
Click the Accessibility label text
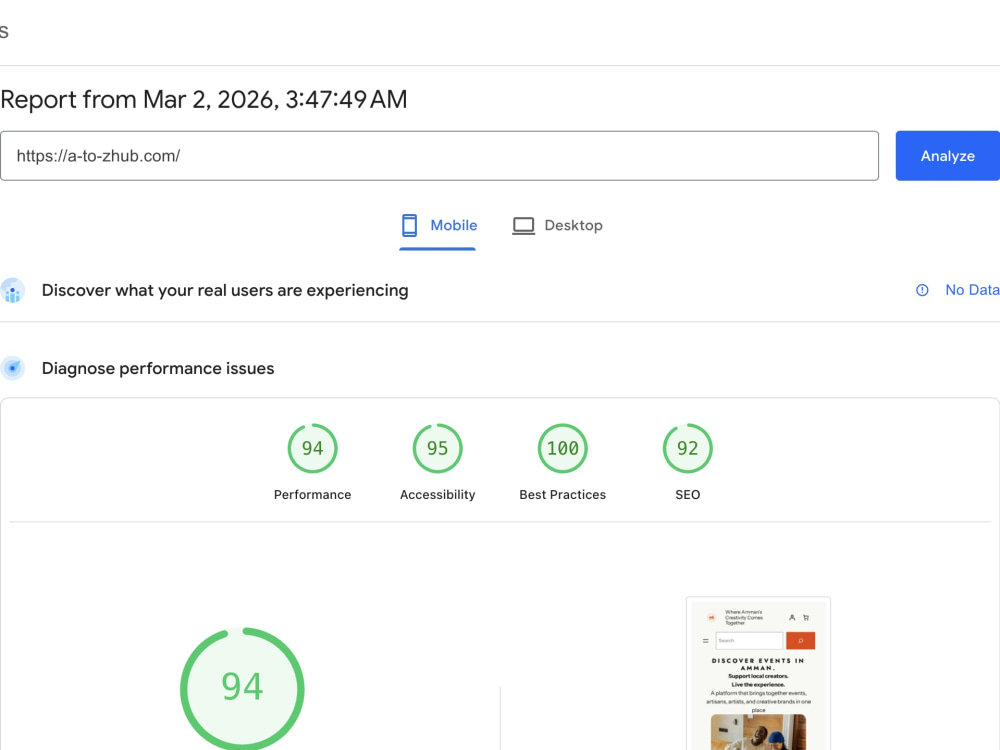(x=438, y=495)
